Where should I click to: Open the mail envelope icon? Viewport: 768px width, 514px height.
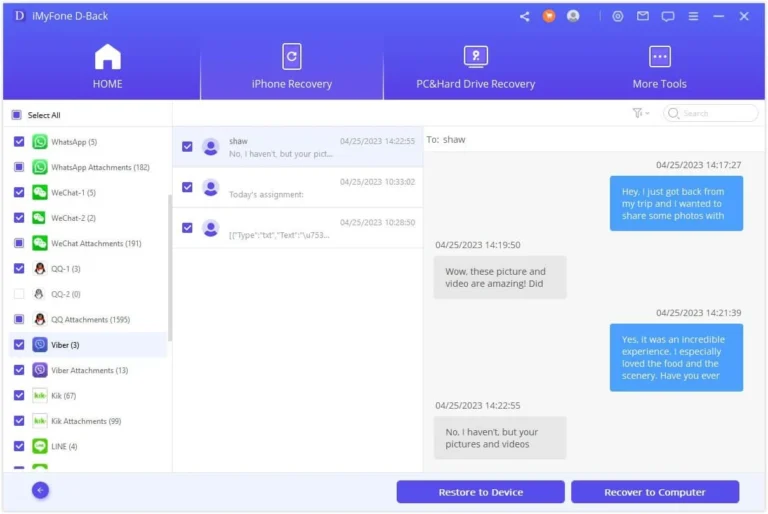coord(643,16)
